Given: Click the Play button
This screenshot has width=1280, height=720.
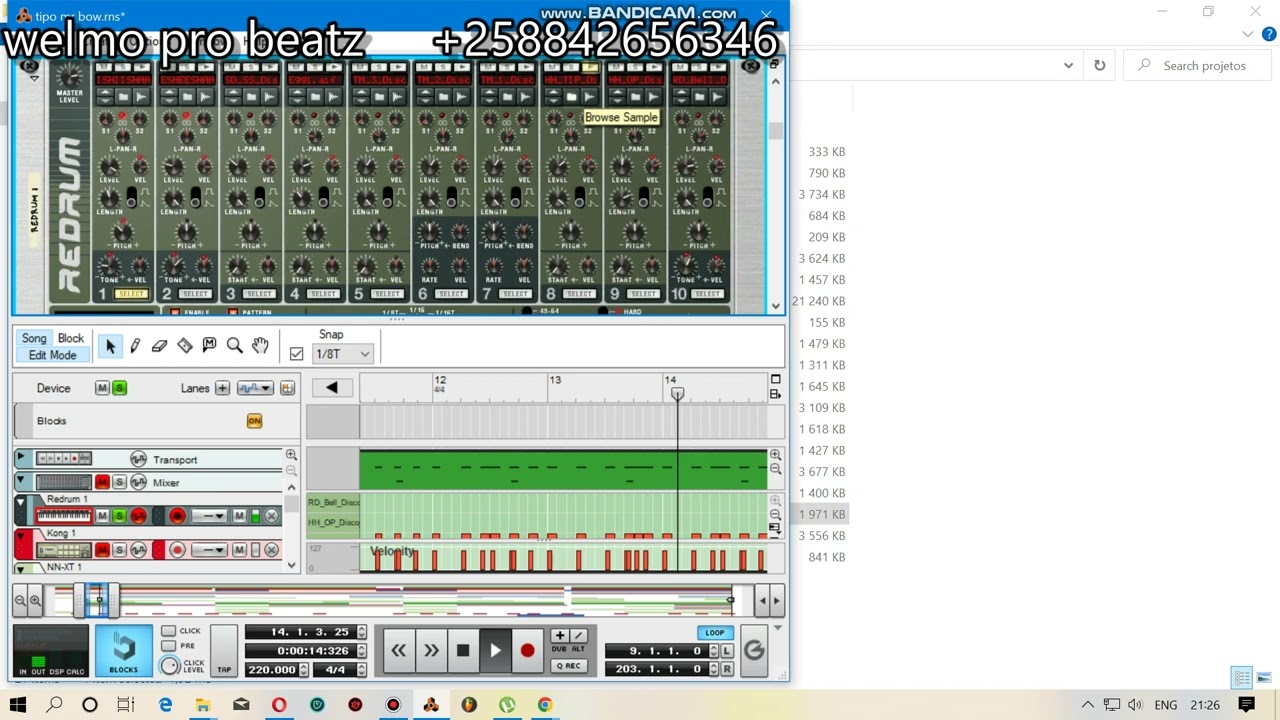Looking at the screenshot, I should [x=495, y=651].
